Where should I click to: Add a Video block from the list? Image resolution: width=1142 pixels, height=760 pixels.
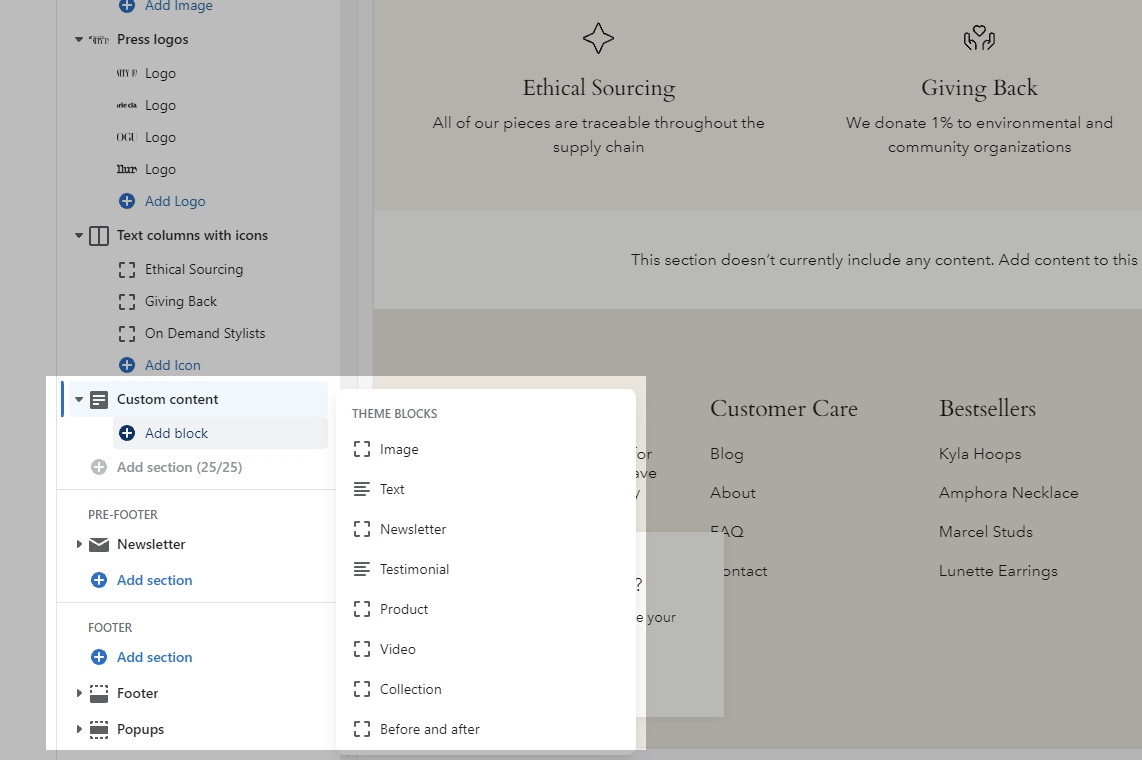[x=397, y=650]
